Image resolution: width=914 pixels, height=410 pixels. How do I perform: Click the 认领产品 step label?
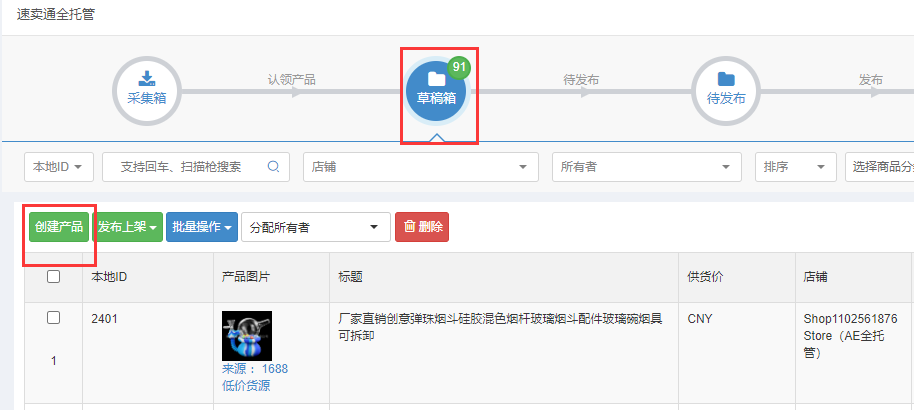pyautogui.click(x=291, y=79)
